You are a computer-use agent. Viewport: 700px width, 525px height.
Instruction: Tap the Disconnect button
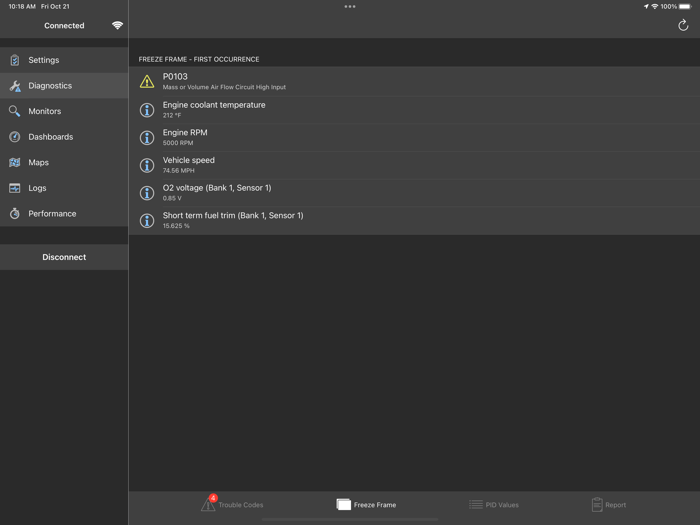64,257
